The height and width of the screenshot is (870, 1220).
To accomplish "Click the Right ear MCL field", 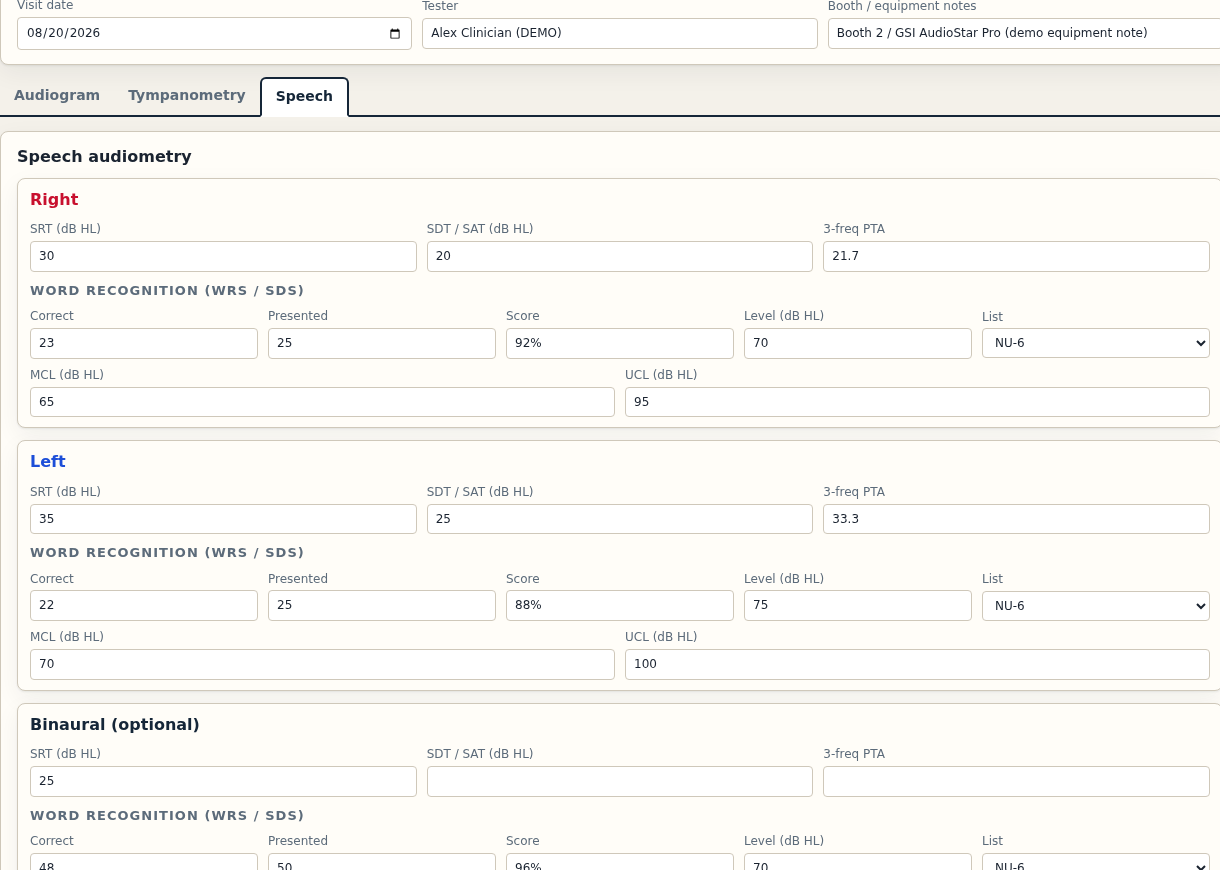I will [322, 402].
